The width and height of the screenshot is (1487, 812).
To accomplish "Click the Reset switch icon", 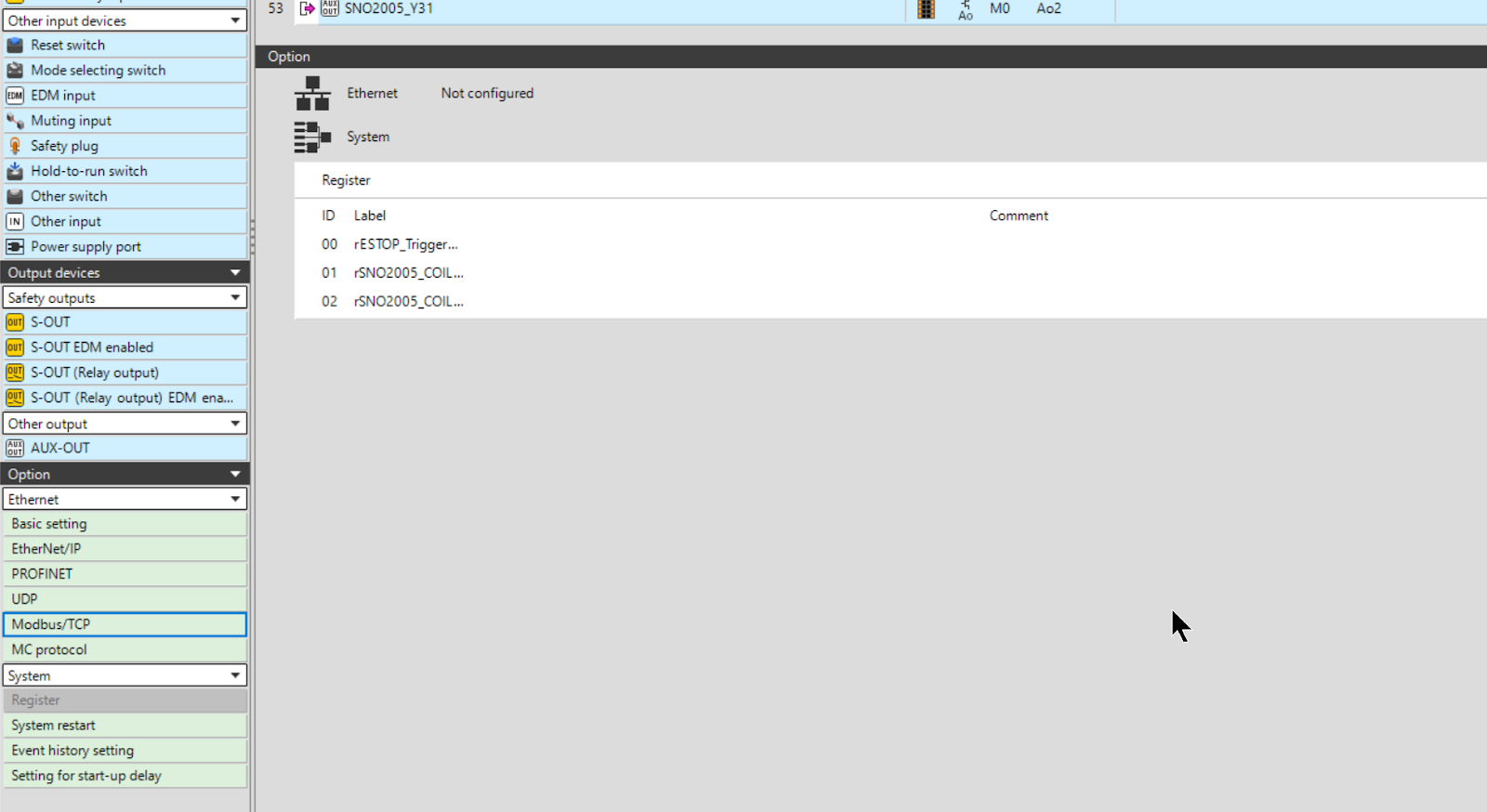I will click(15, 45).
